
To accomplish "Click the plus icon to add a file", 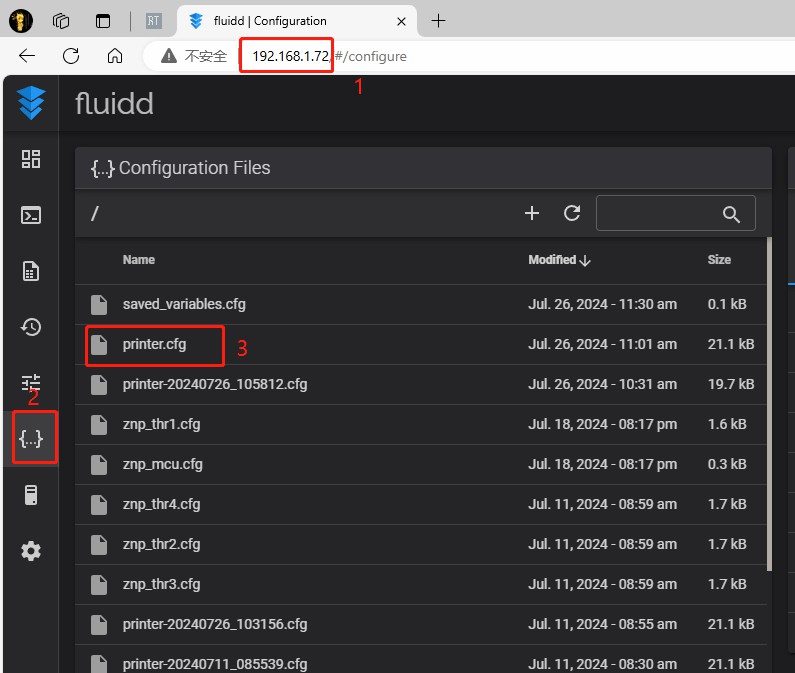I will (x=532, y=213).
